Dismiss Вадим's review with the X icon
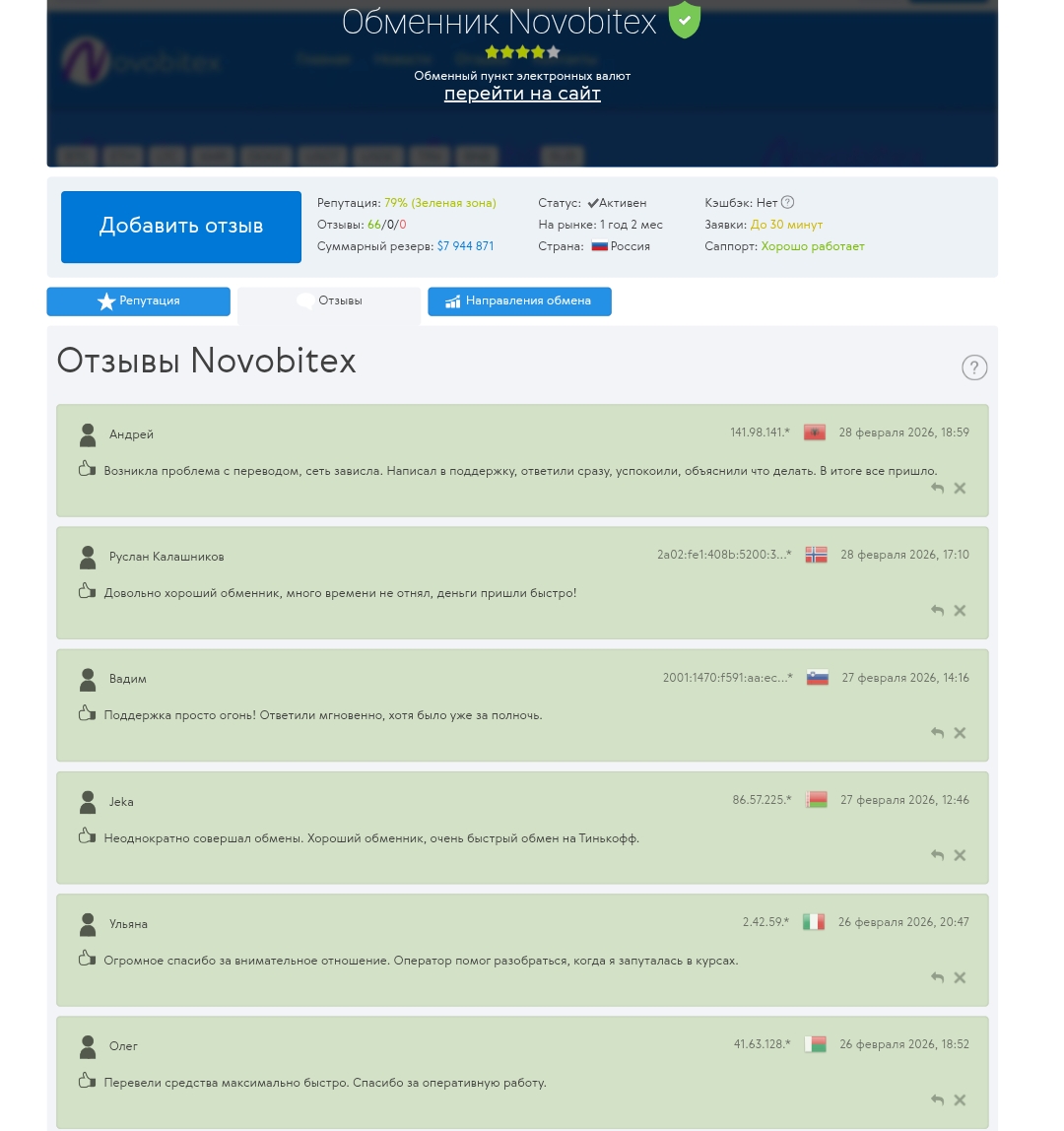Image resolution: width=1064 pixels, height=1131 pixels. (959, 732)
